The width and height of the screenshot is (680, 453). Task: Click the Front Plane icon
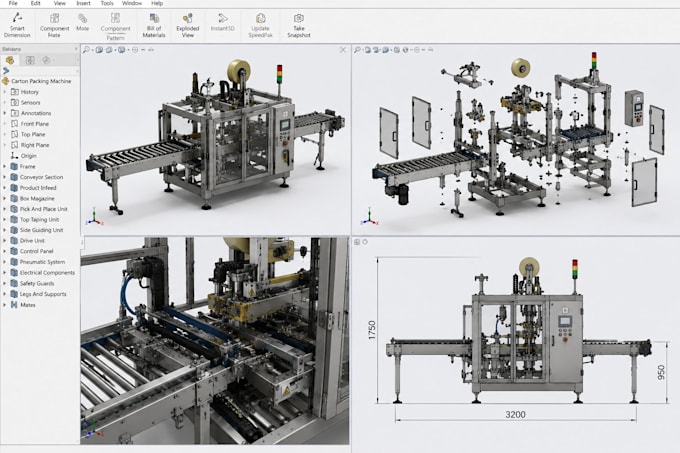pos(14,124)
